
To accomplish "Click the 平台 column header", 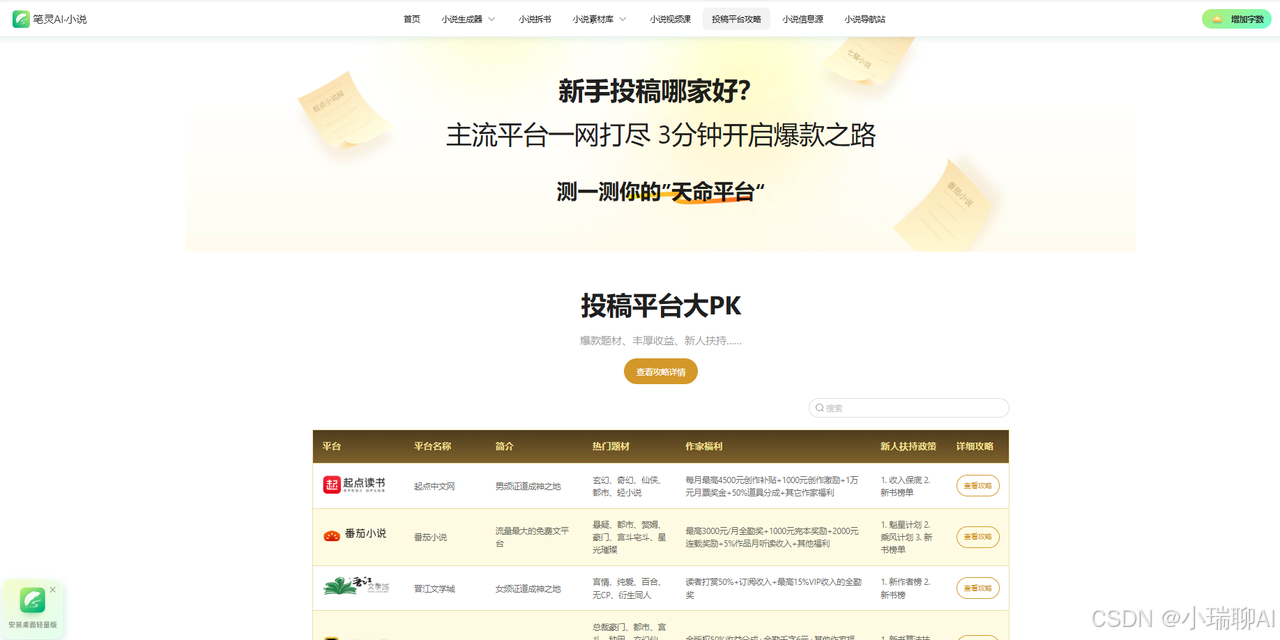I will tap(332, 447).
